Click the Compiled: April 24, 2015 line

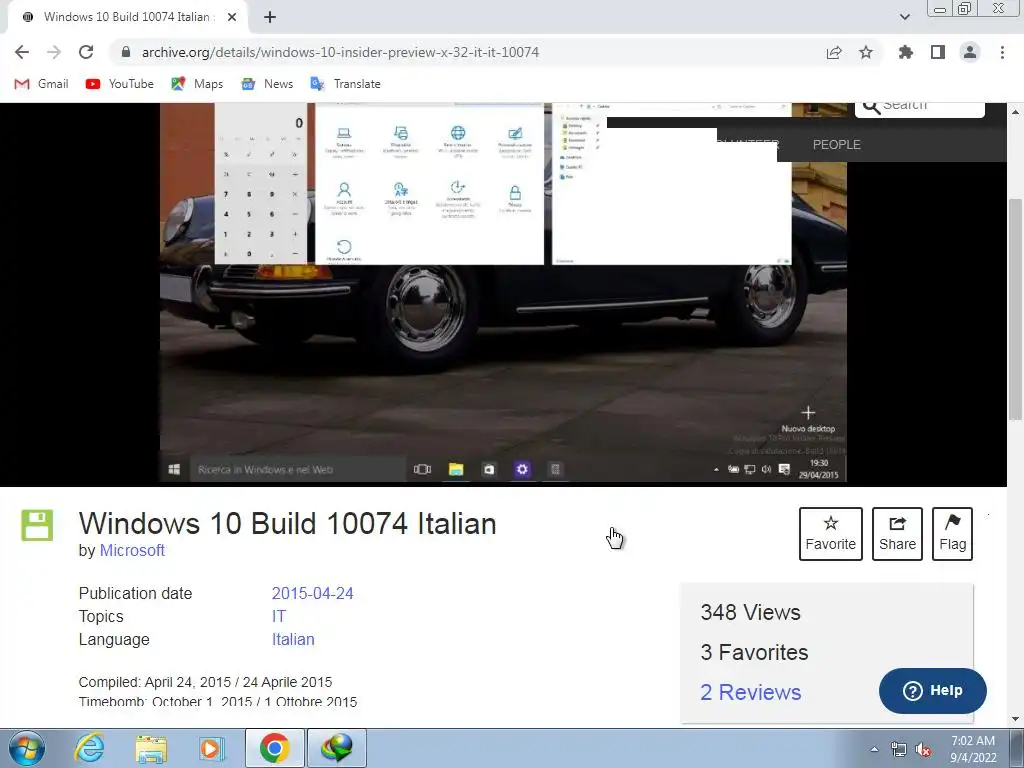pos(205,682)
